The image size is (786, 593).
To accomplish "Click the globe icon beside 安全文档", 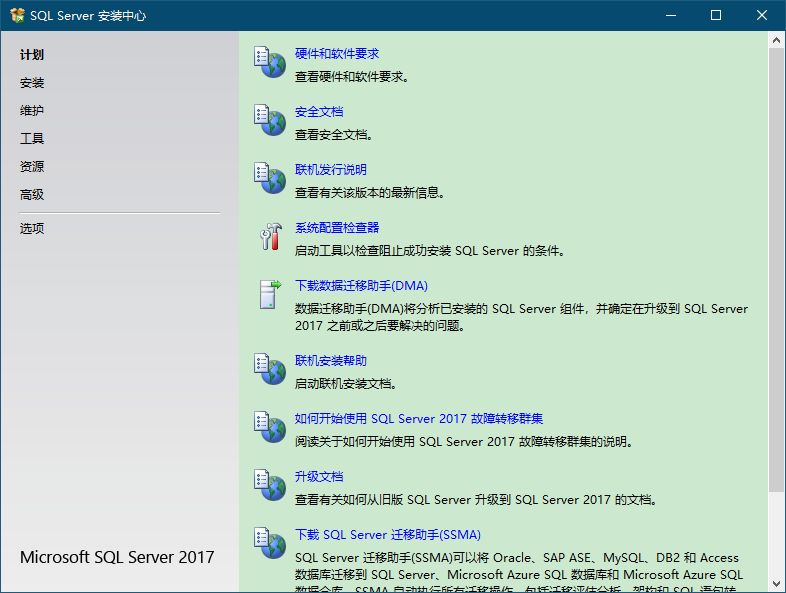I will pyautogui.click(x=270, y=120).
